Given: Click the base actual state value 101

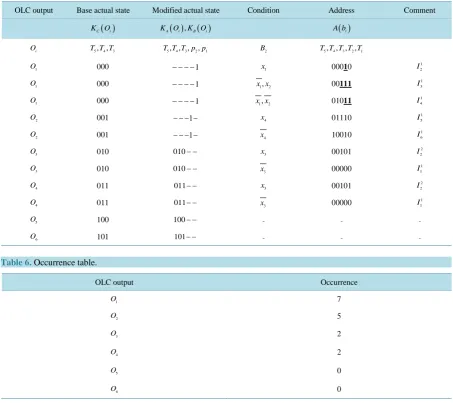Looking at the screenshot, I should (103, 237).
